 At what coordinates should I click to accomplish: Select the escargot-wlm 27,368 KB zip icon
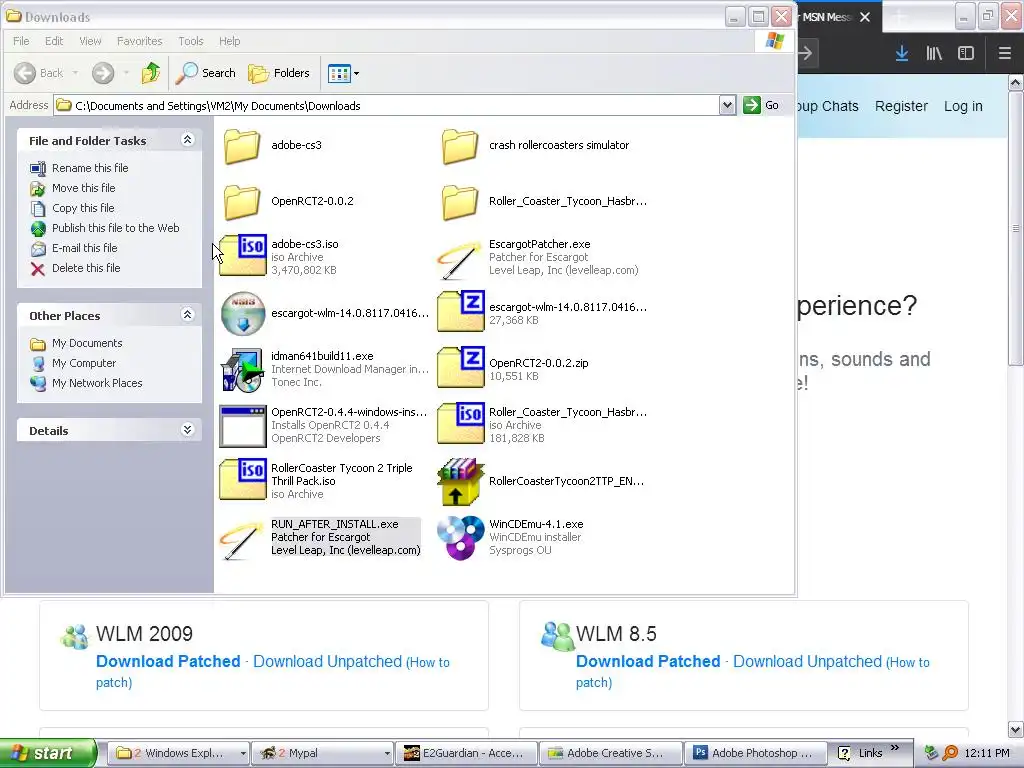point(461,312)
